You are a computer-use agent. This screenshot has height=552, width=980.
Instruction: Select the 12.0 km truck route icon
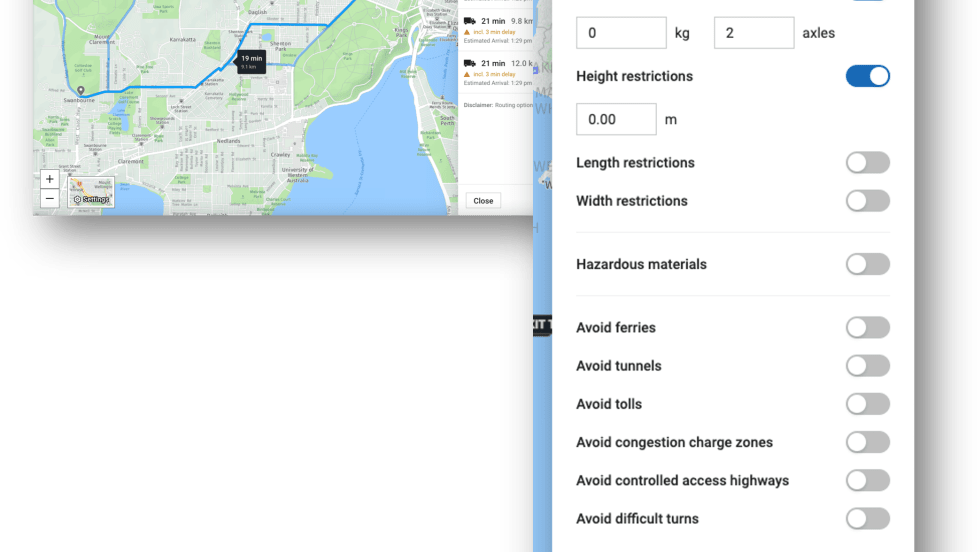[469, 63]
